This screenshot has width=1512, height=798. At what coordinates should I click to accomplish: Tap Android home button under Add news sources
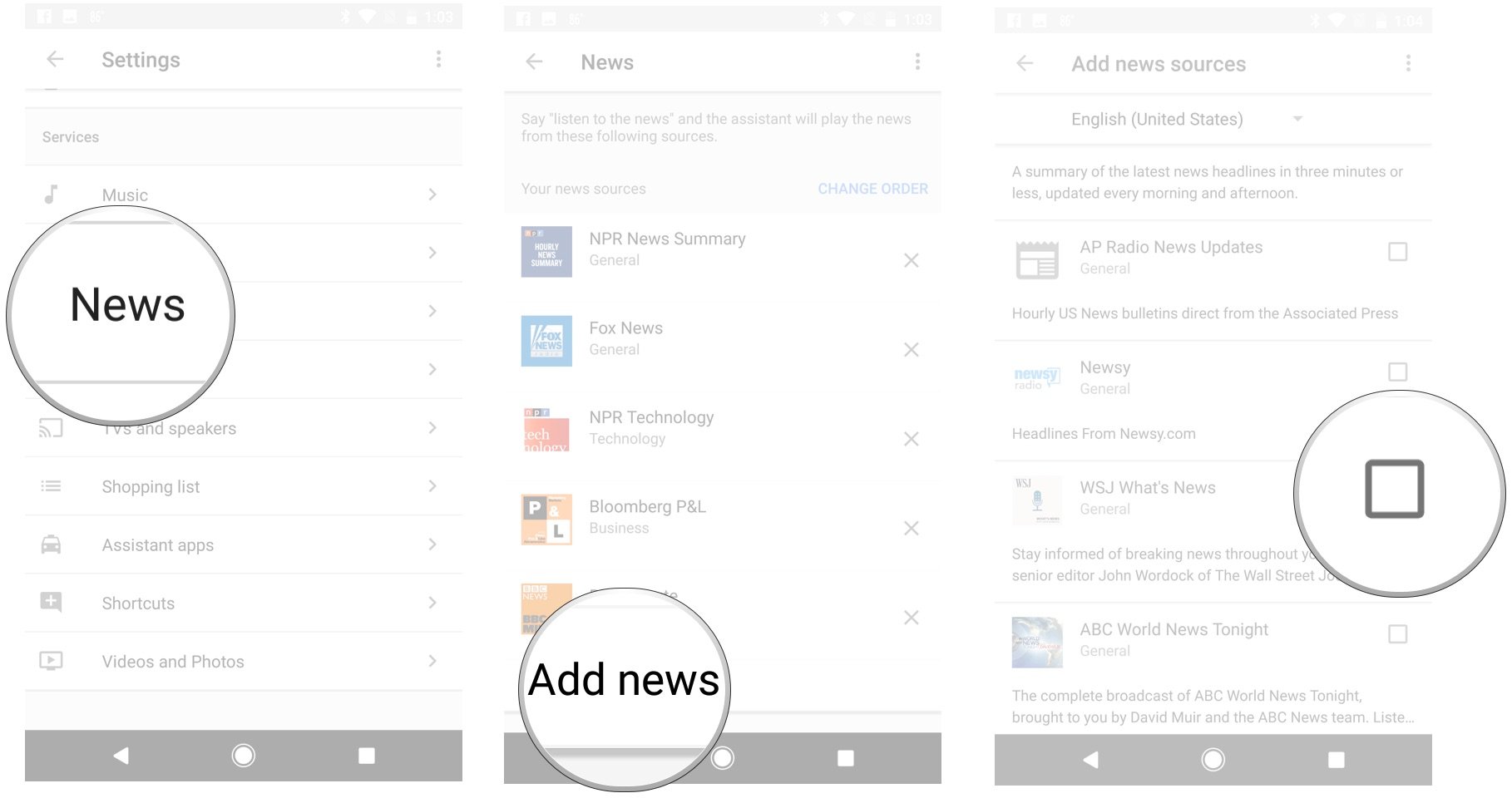[x=1213, y=760]
